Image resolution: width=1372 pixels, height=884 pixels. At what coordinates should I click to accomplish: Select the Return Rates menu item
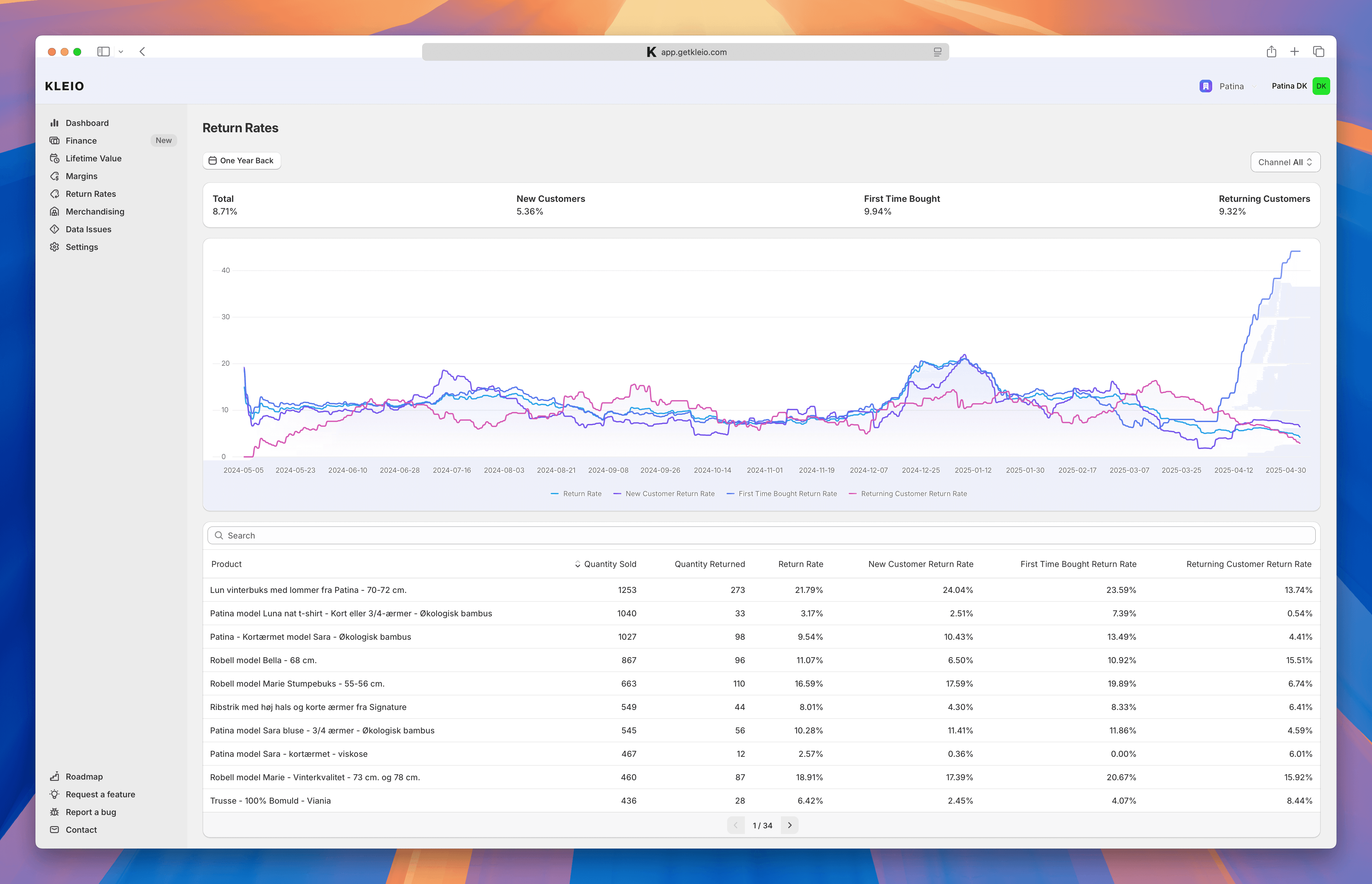(x=90, y=194)
